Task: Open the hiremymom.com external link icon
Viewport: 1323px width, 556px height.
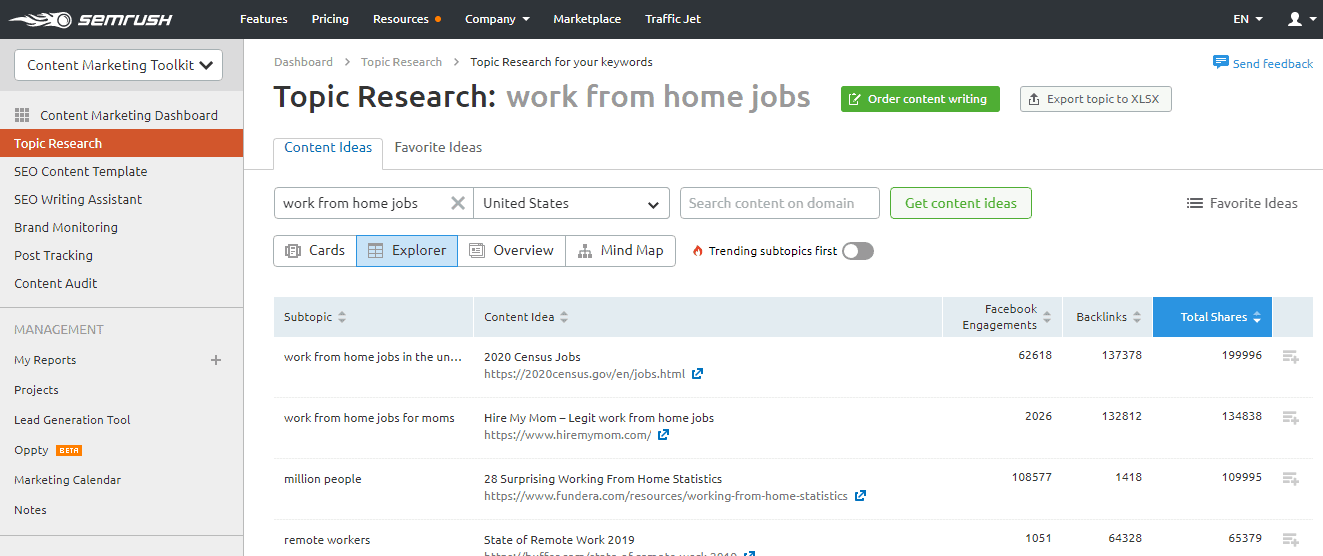Action: 663,435
